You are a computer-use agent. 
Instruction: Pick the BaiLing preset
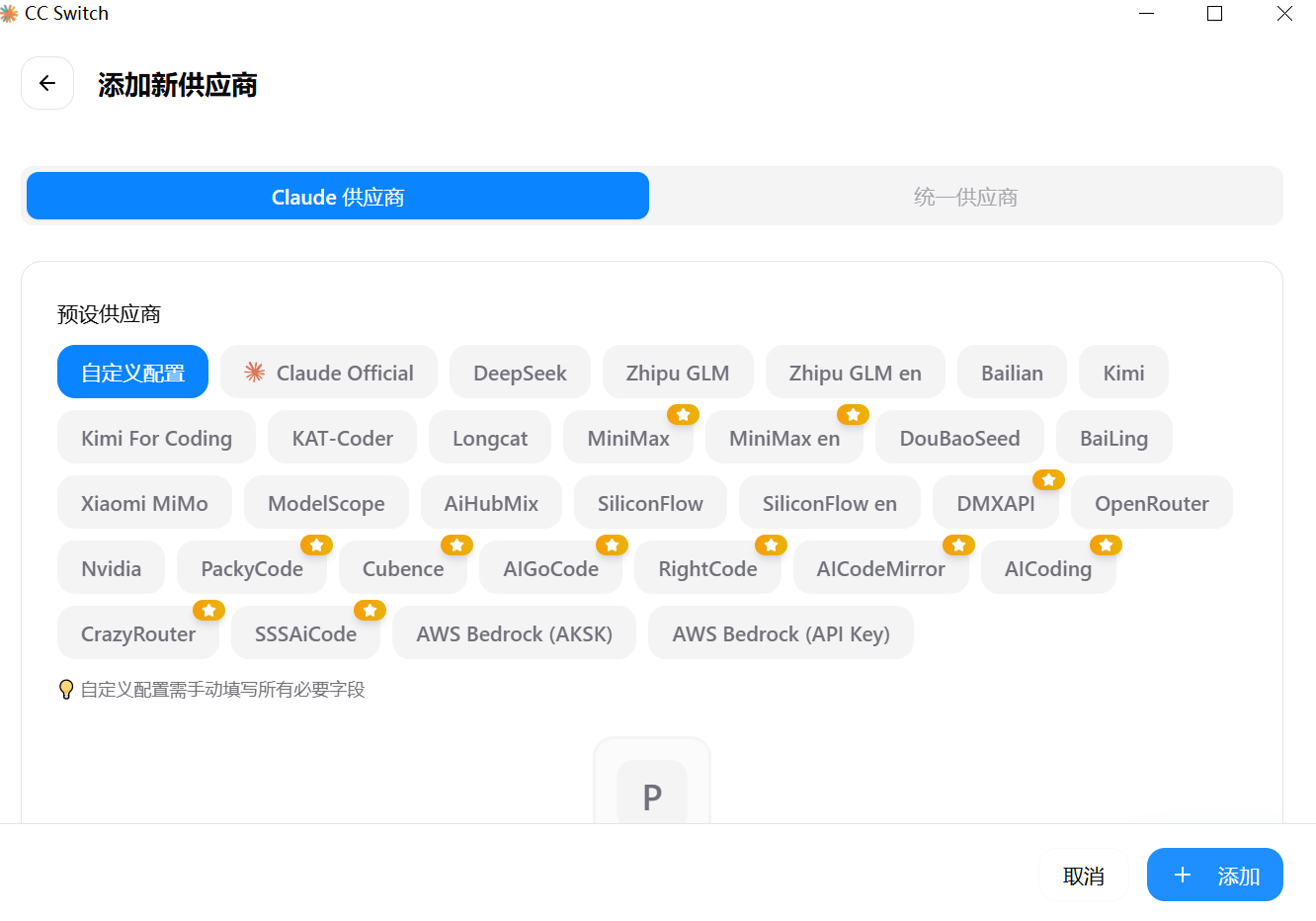[1113, 437]
